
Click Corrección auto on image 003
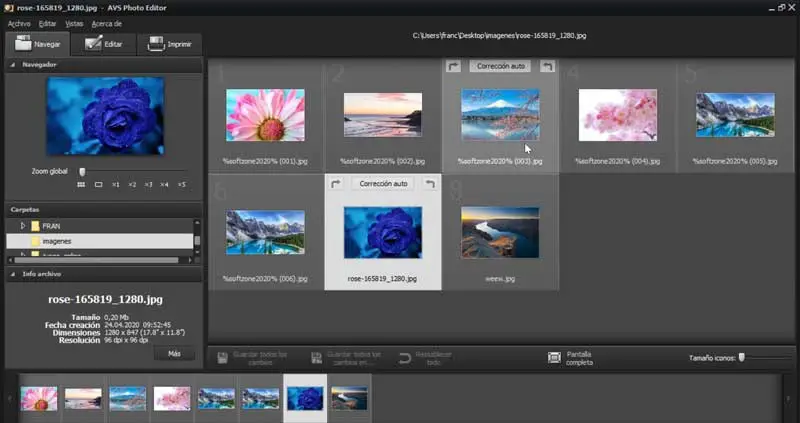pos(501,66)
